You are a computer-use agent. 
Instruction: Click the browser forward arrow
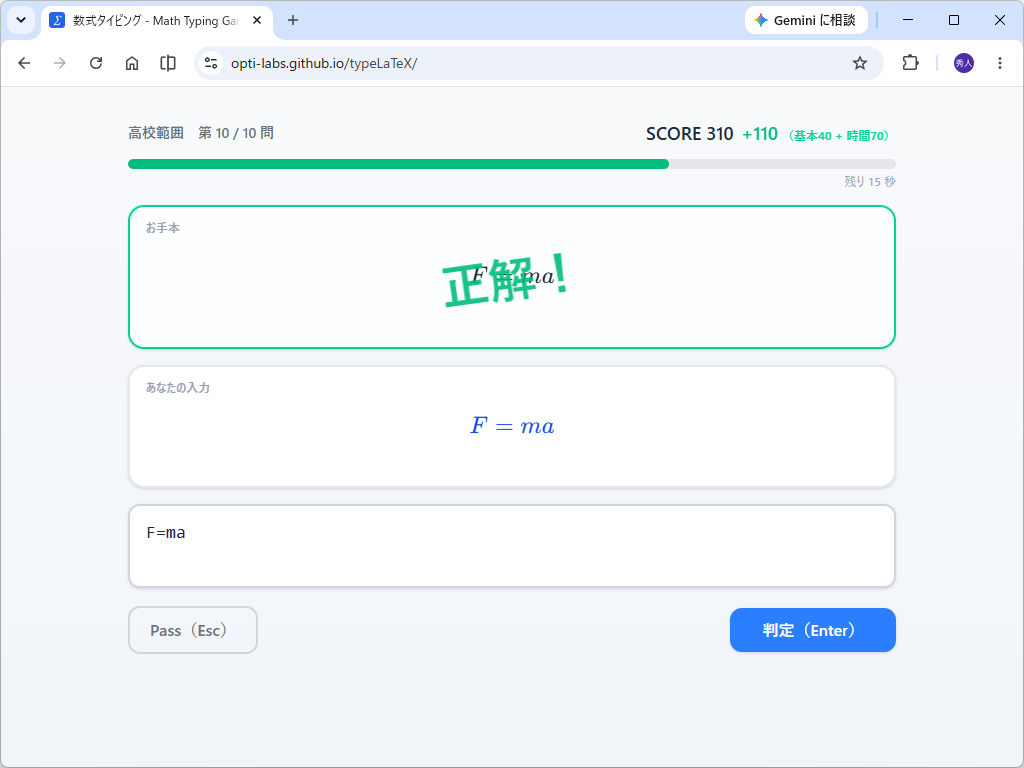pos(59,63)
